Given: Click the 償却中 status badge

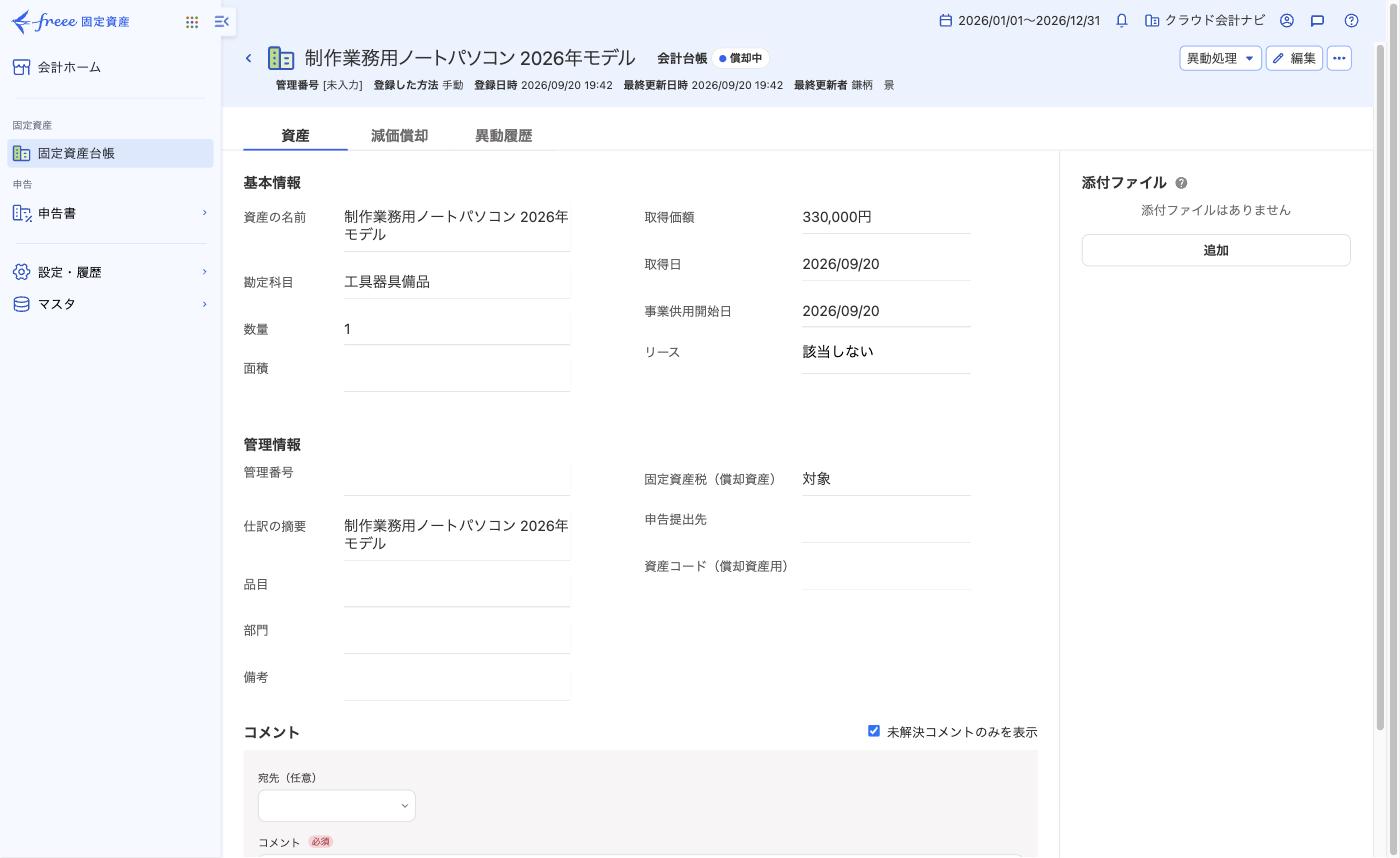Looking at the screenshot, I should pyautogui.click(x=741, y=58).
